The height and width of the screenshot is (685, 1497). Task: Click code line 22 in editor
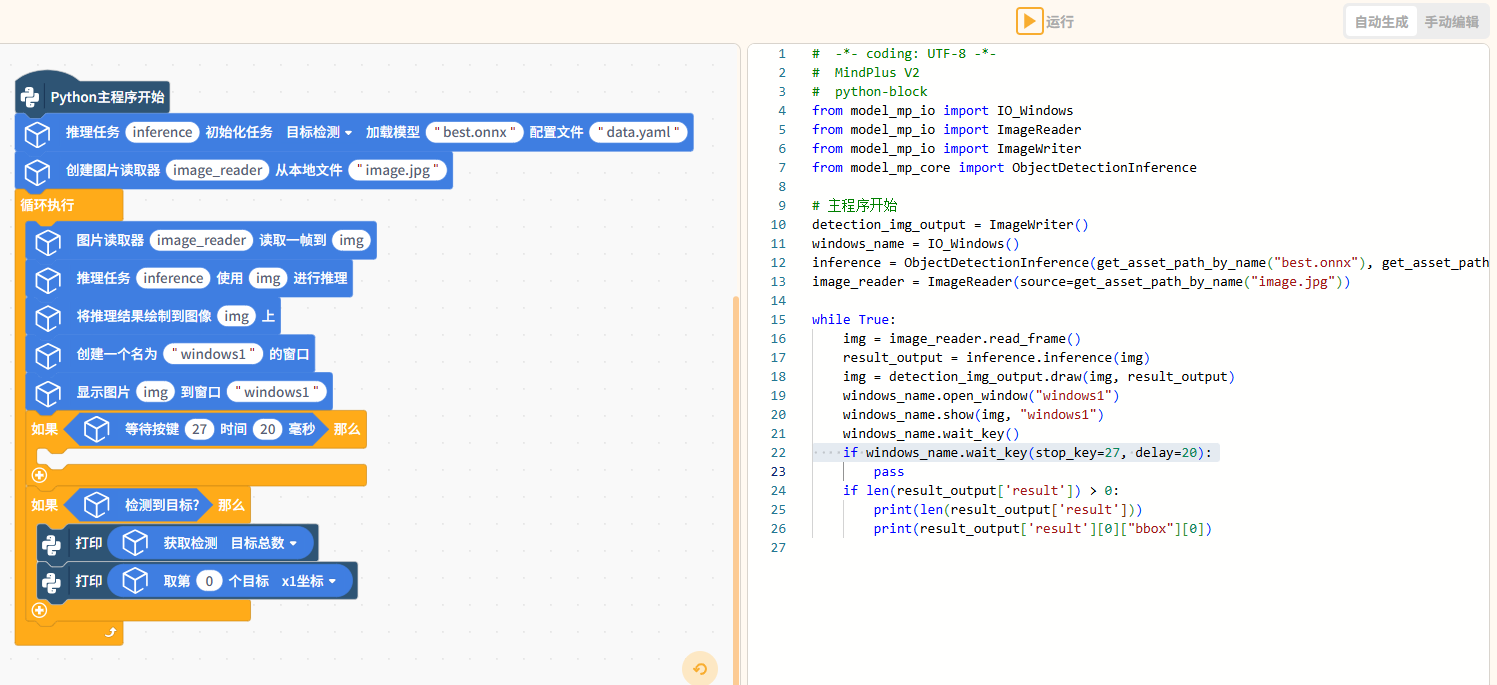pyautogui.click(x=1000, y=453)
